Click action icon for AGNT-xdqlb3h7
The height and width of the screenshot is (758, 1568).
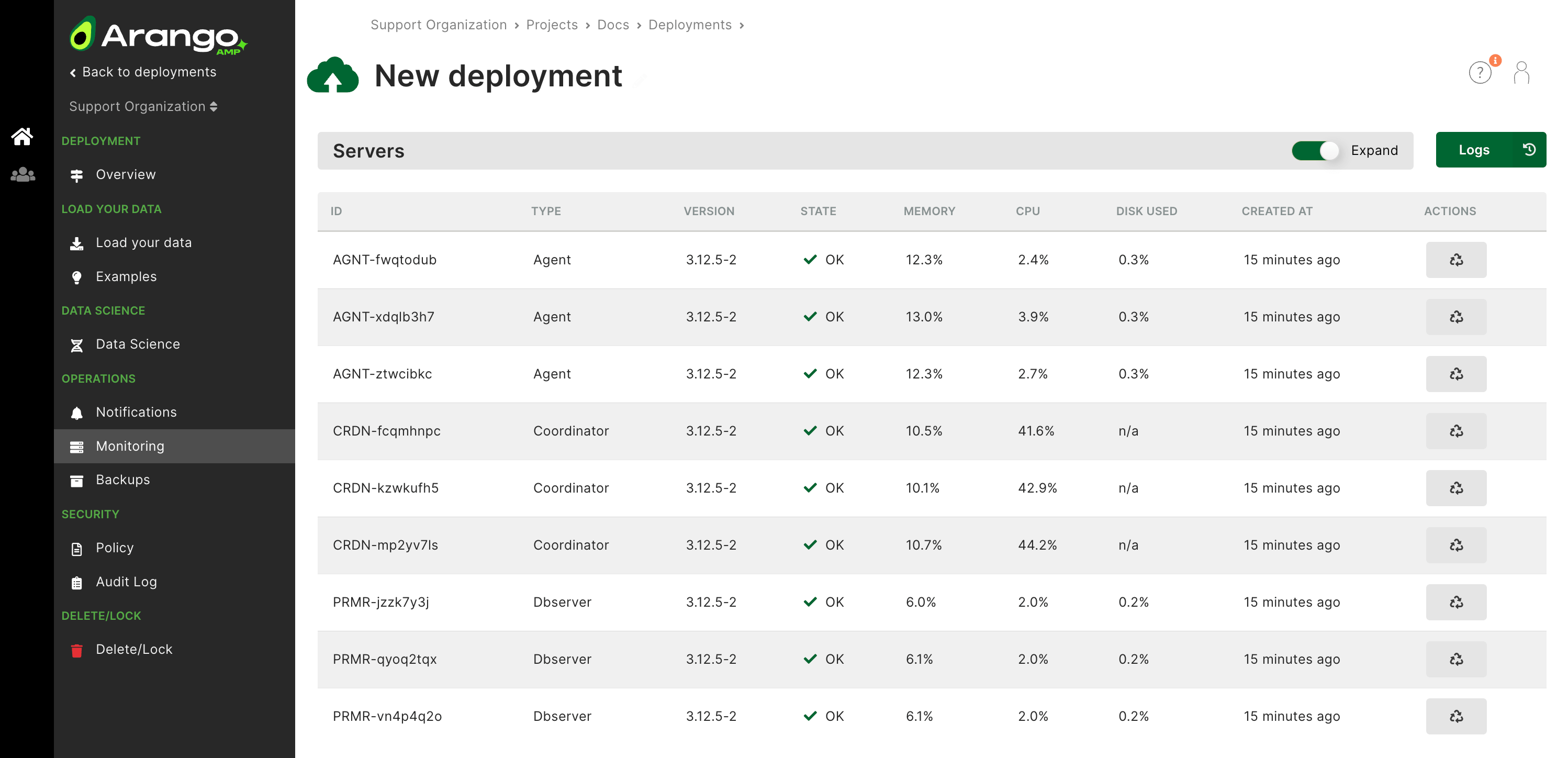pyautogui.click(x=1456, y=317)
